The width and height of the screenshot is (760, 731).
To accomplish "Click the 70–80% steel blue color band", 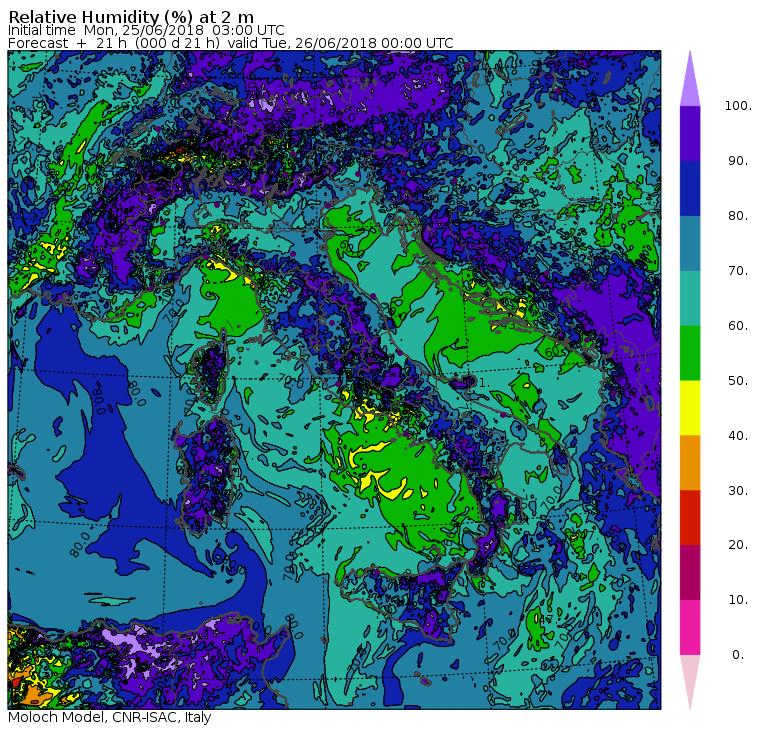I will pyautogui.click(x=690, y=243).
